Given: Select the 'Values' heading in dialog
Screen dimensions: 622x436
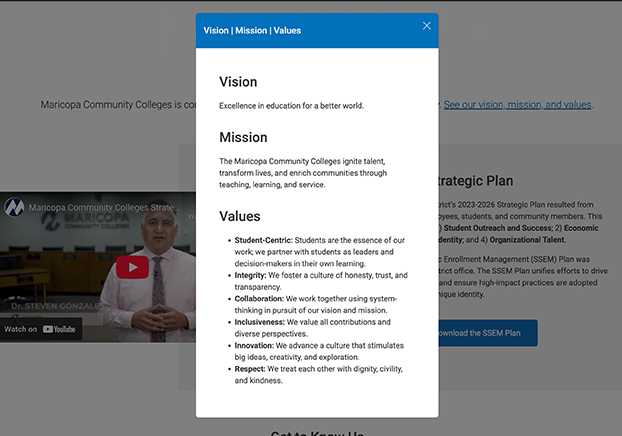Looking at the screenshot, I should pyautogui.click(x=240, y=216).
